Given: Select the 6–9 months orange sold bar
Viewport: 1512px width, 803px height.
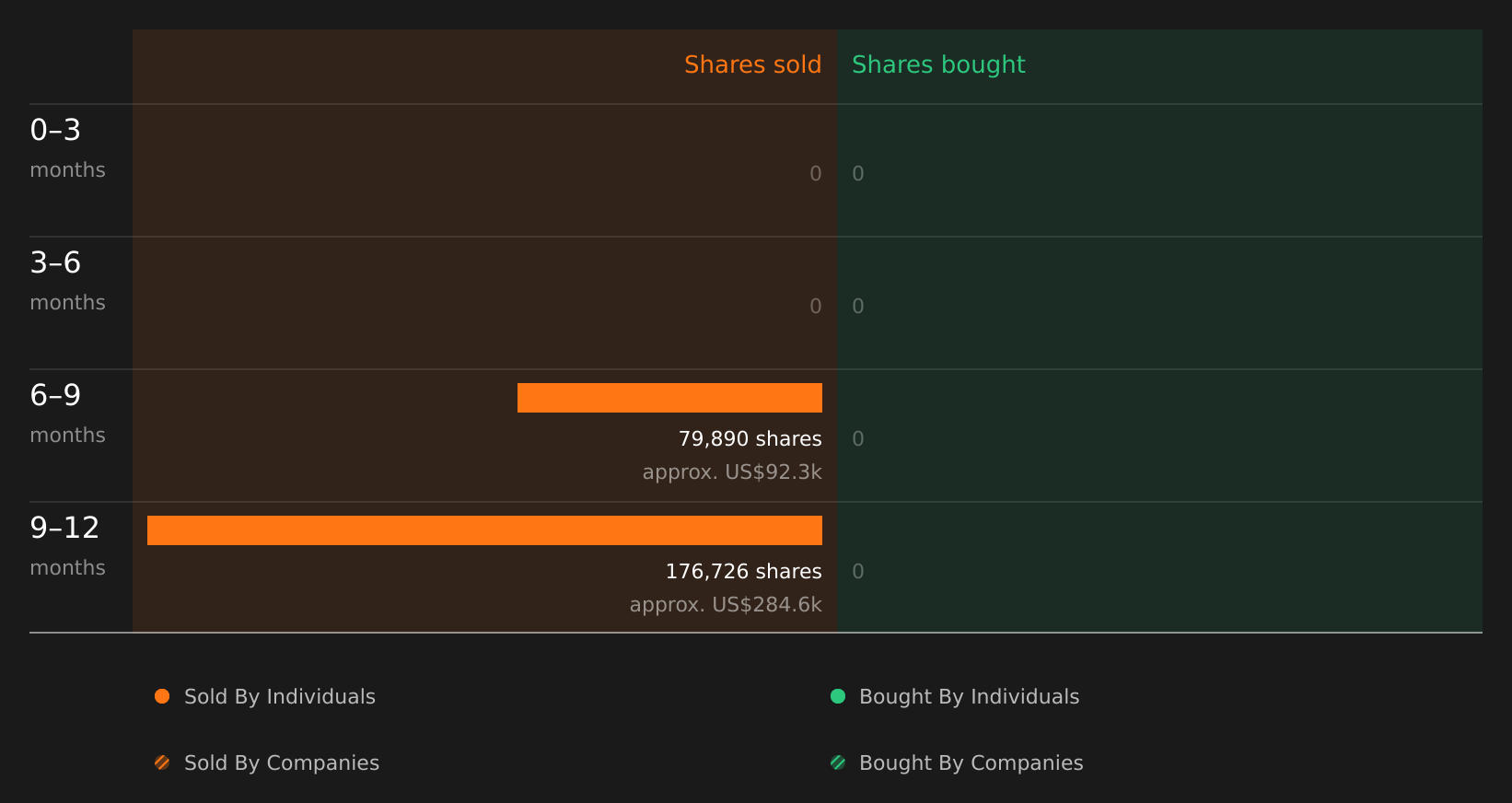Looking at the screenshot, I should click(x=669, y=398).
